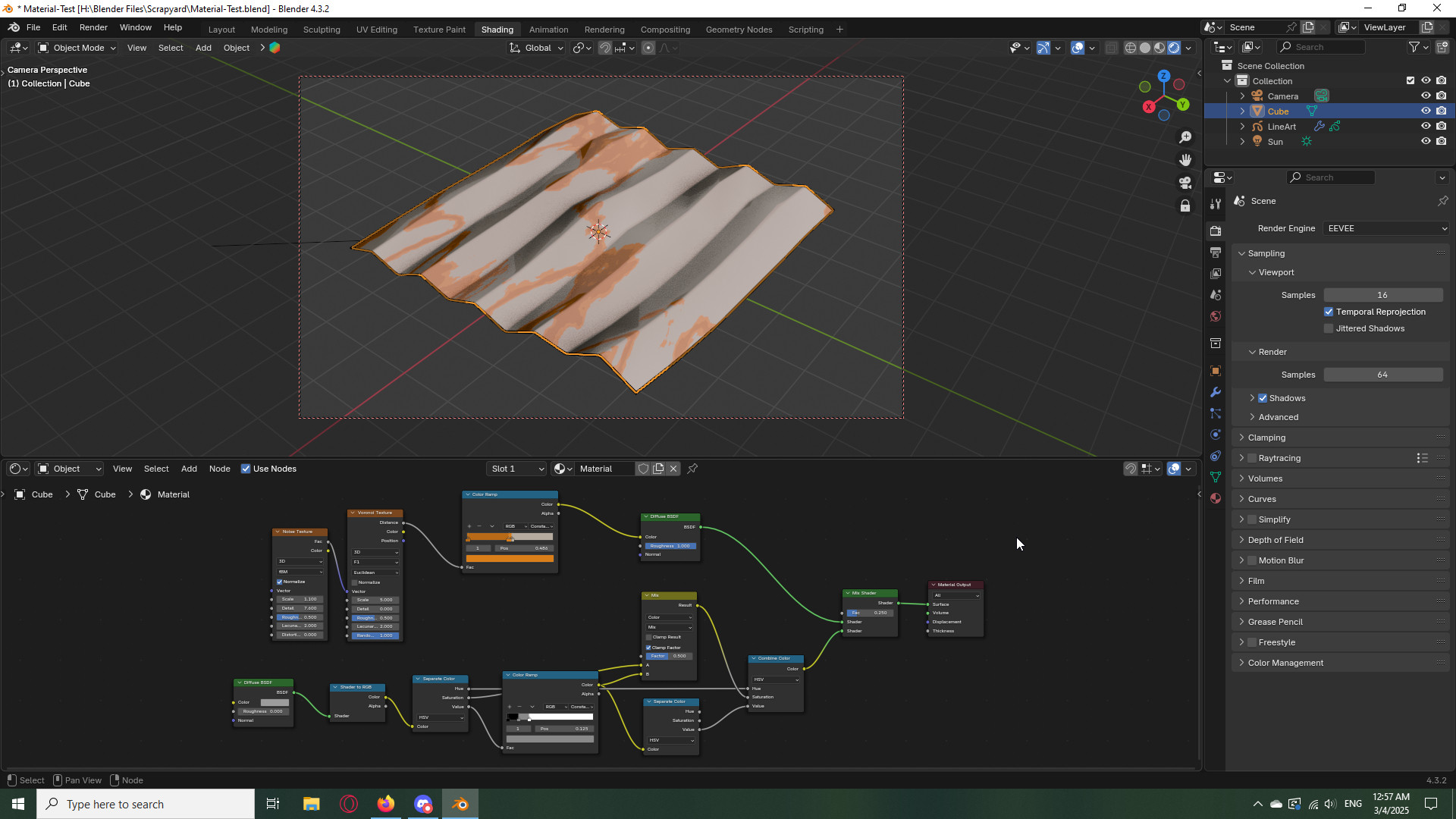Open the Render properties tab
Viewport: 1456px width, 819px height.
[1216, 231]
